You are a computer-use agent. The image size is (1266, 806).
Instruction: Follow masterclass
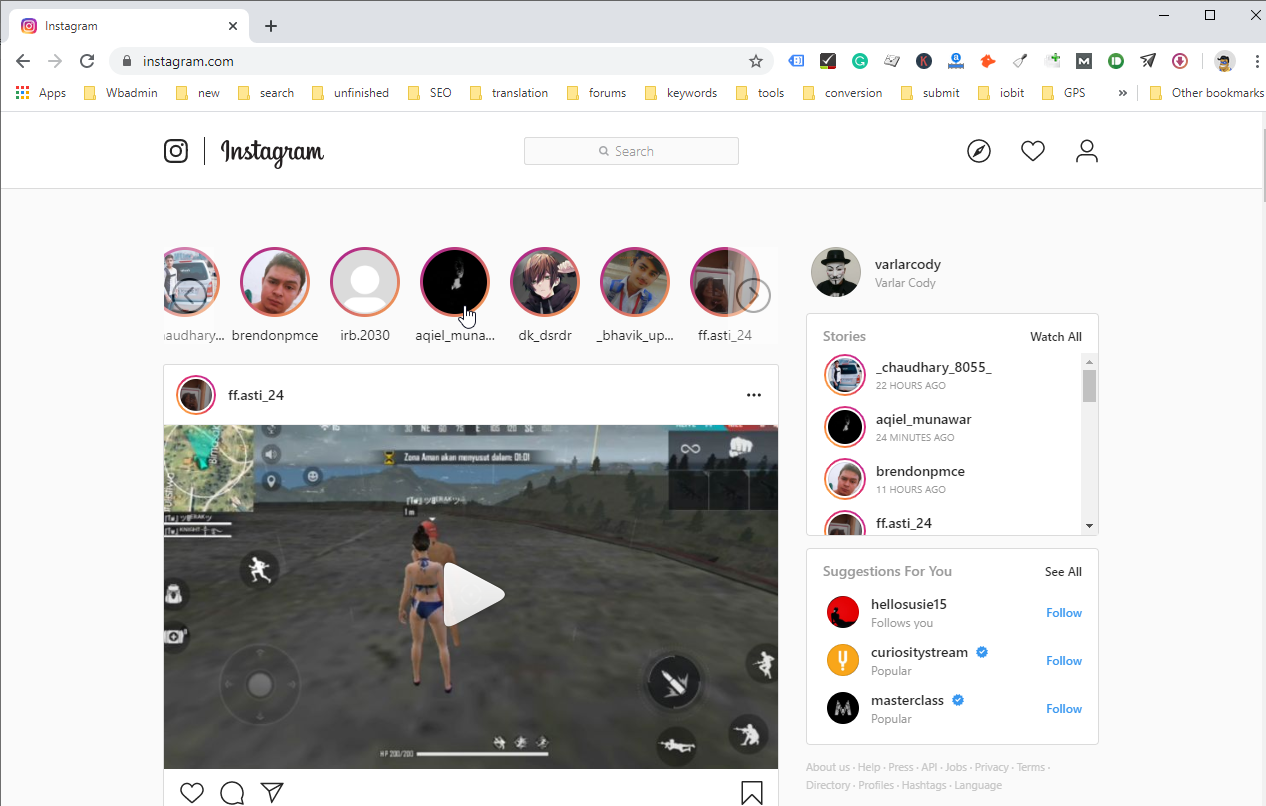pyautogui.click(x=1064, y=709)
